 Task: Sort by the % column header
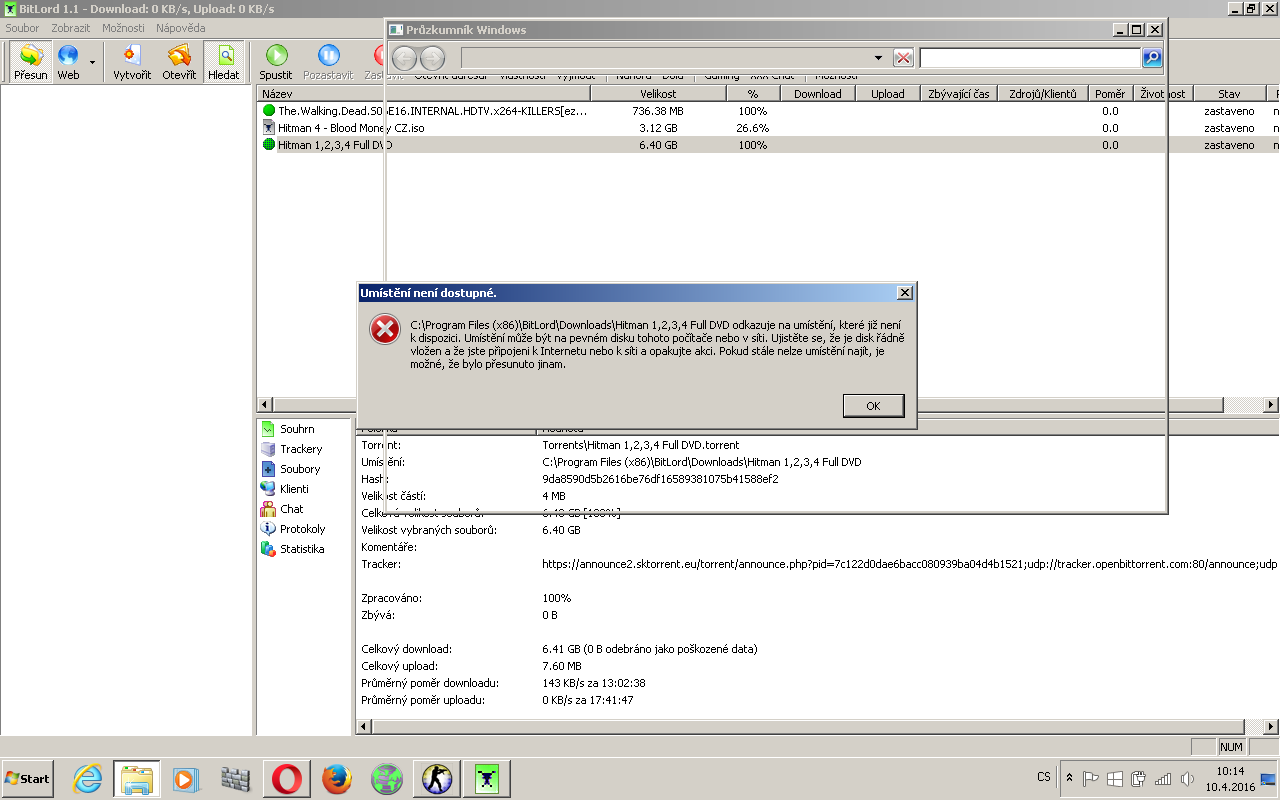(752, 94)
